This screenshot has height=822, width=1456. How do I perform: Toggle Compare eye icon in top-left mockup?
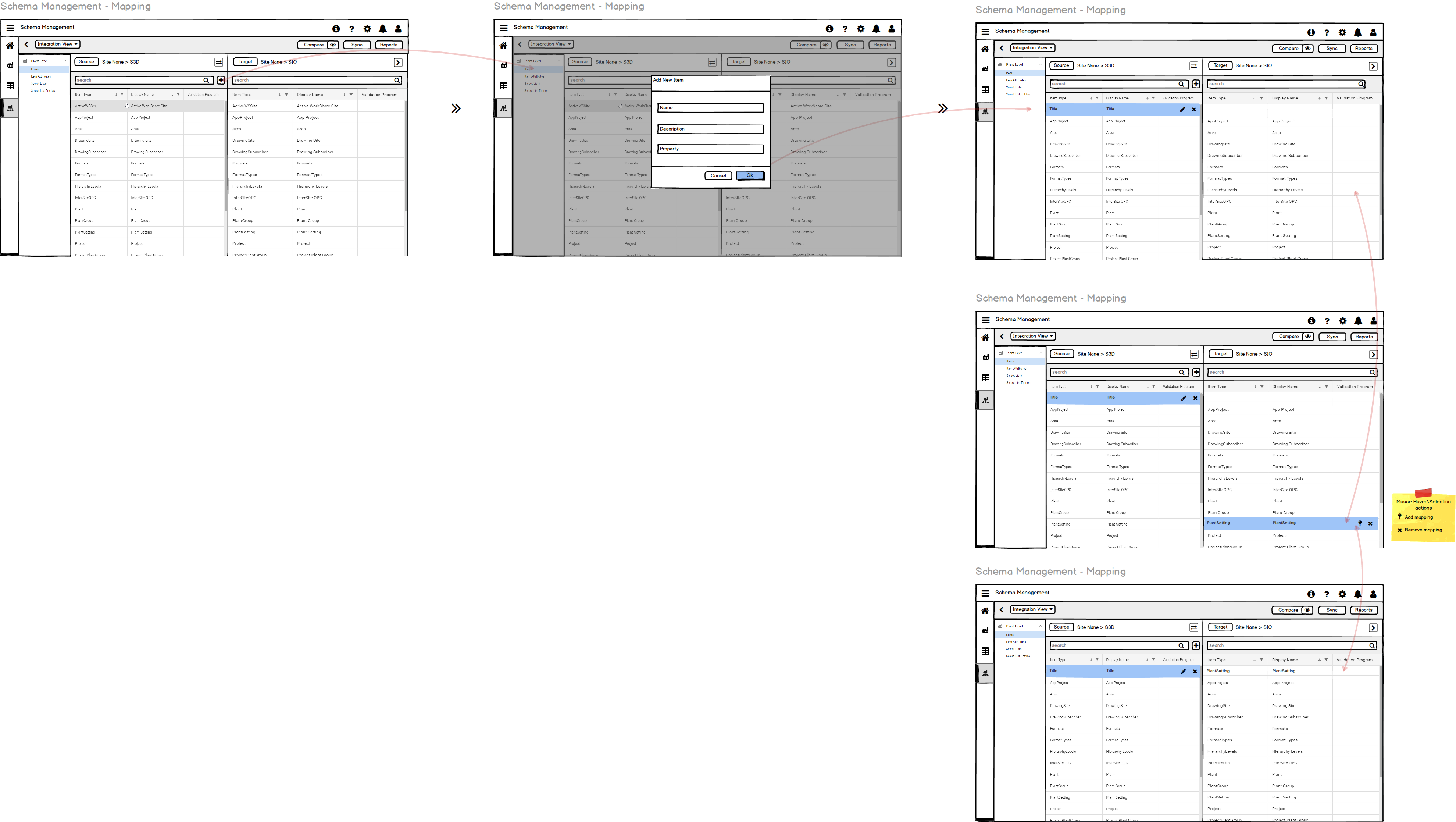tap(333, 45)
